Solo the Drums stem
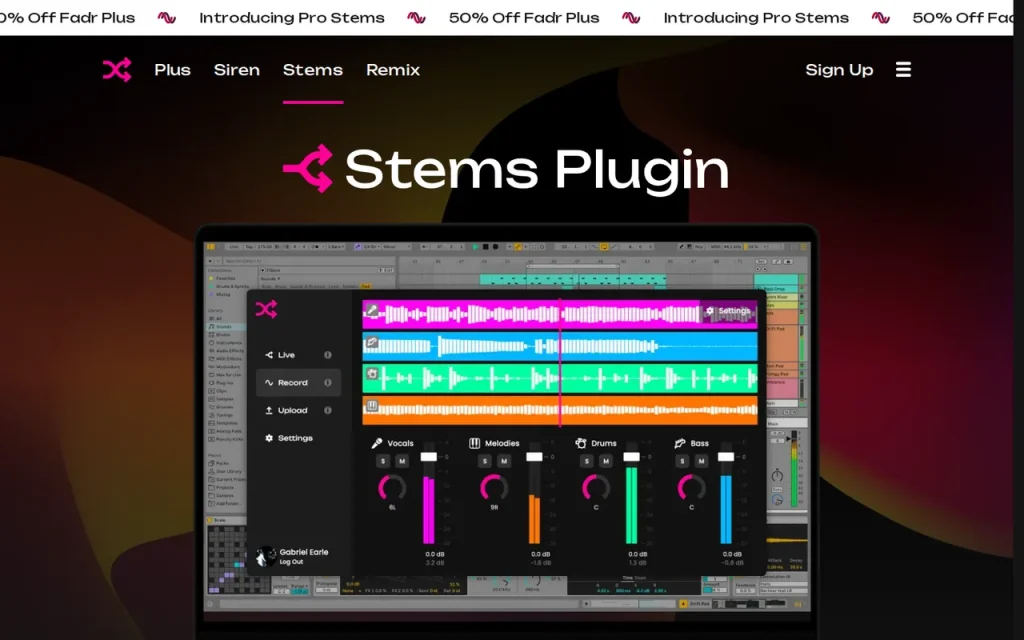 (x=587, y=461)
